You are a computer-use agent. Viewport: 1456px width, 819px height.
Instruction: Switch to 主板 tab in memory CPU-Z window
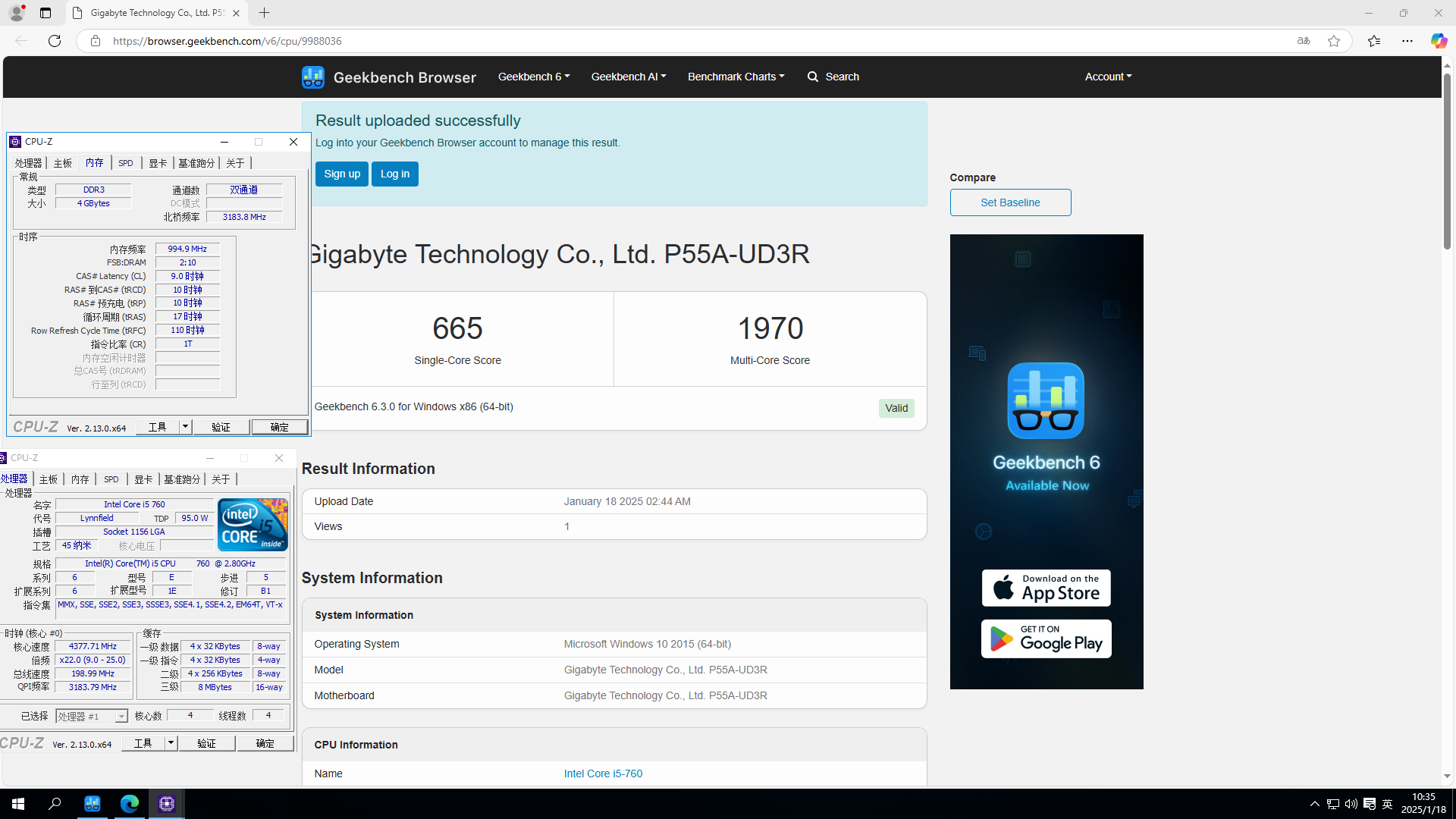point(63,163)
